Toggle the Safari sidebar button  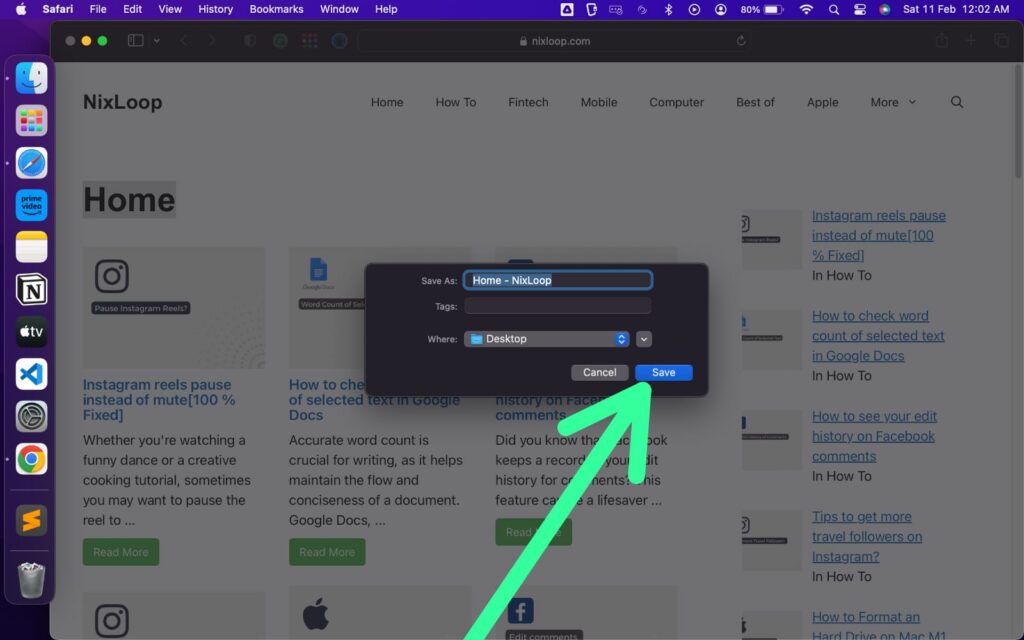pos(135,40)
